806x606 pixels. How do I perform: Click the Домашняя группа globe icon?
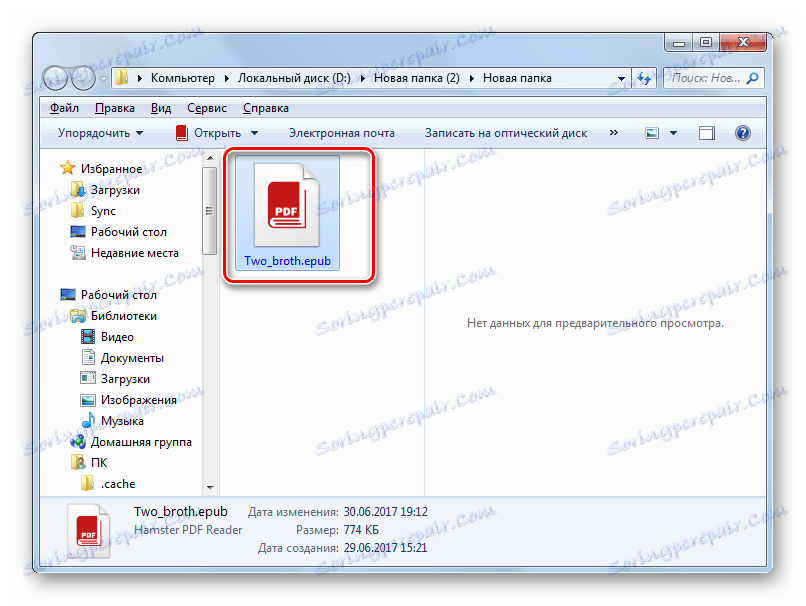78,442
